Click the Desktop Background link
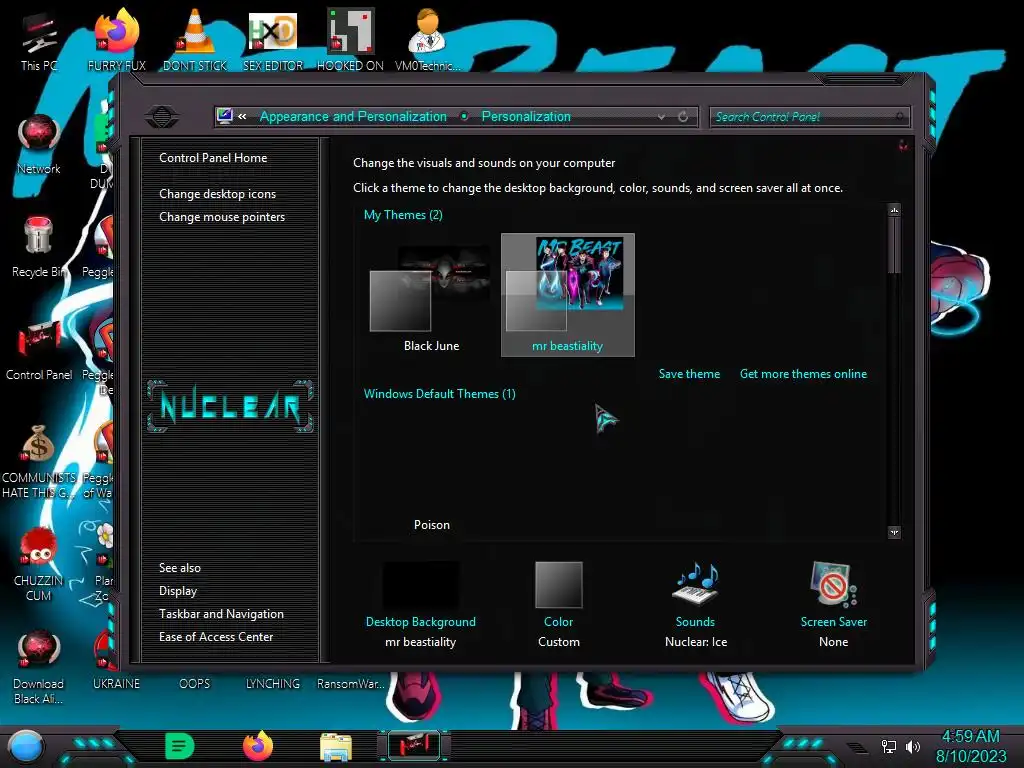This screenshot has width=1024, height=768. click(x=421, y=622)
